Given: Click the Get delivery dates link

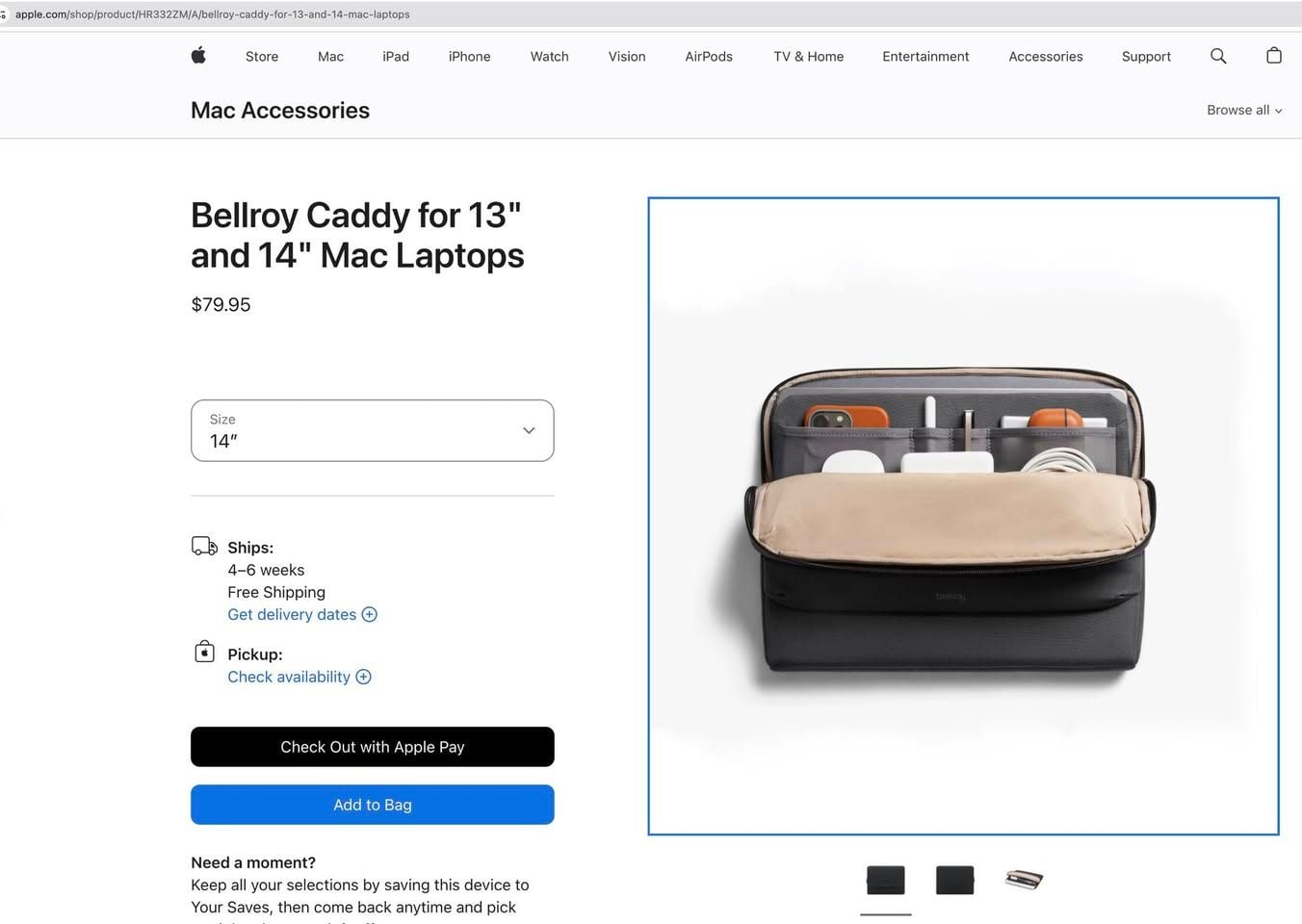Looking at the screenshot, I should (292, 615).
